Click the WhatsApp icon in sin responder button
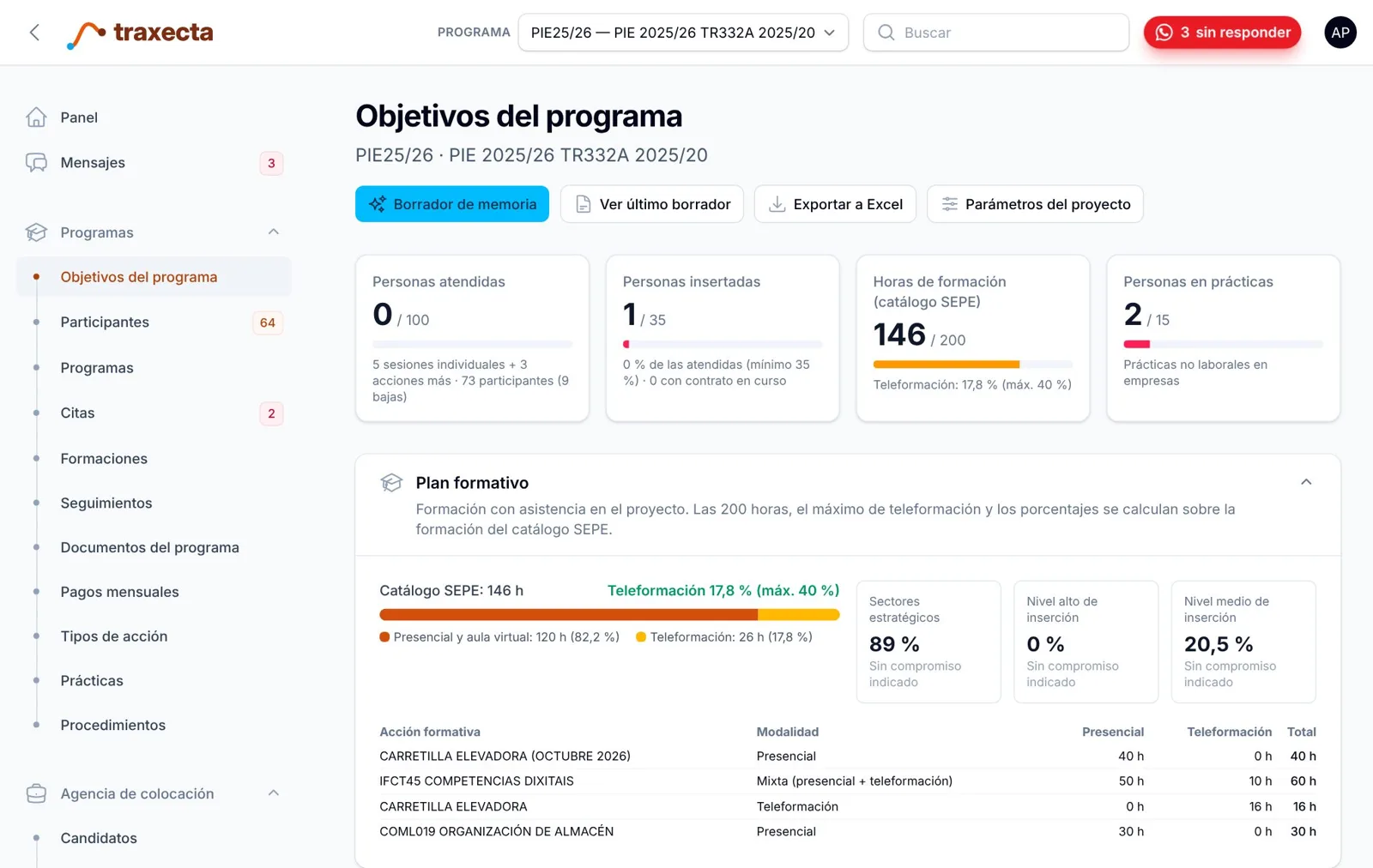The height and width of the screenshot is (868, 1373). [1164, 33]
